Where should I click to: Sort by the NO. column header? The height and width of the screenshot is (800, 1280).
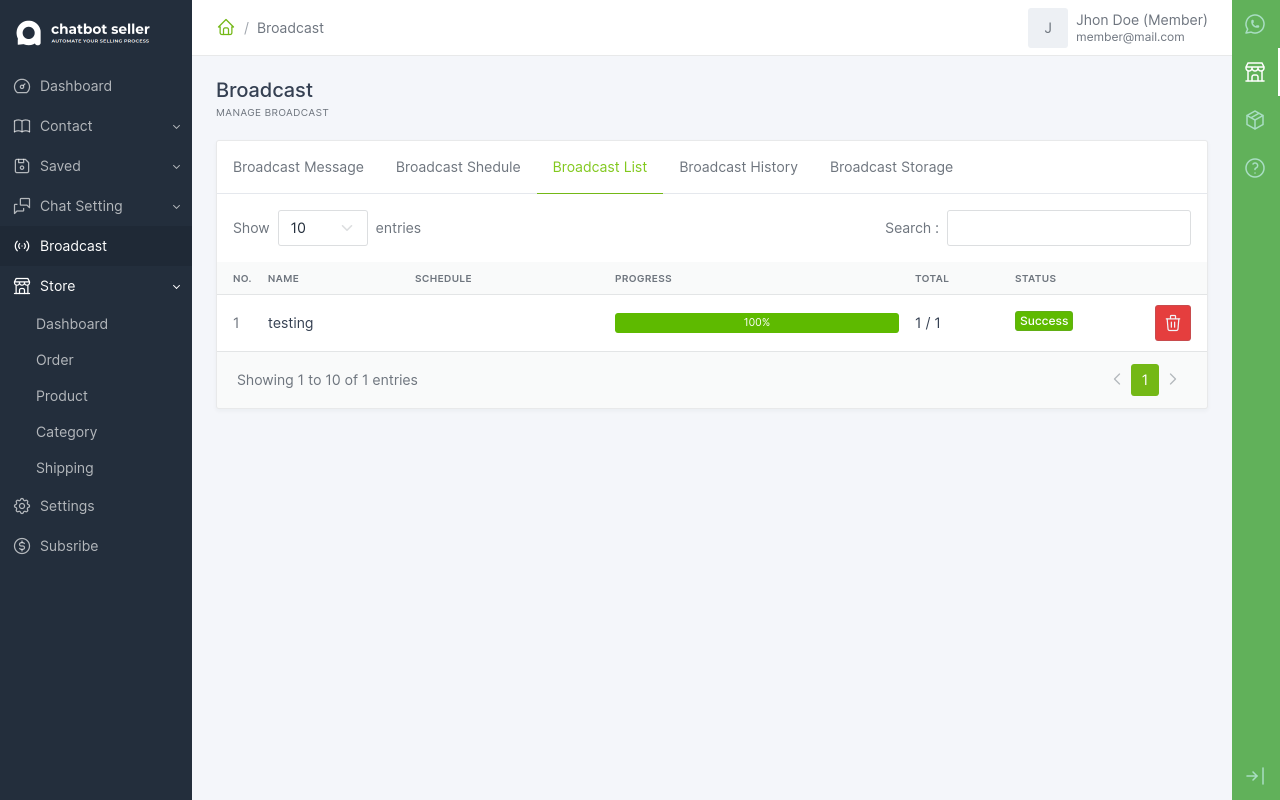[x=242, y=279]
